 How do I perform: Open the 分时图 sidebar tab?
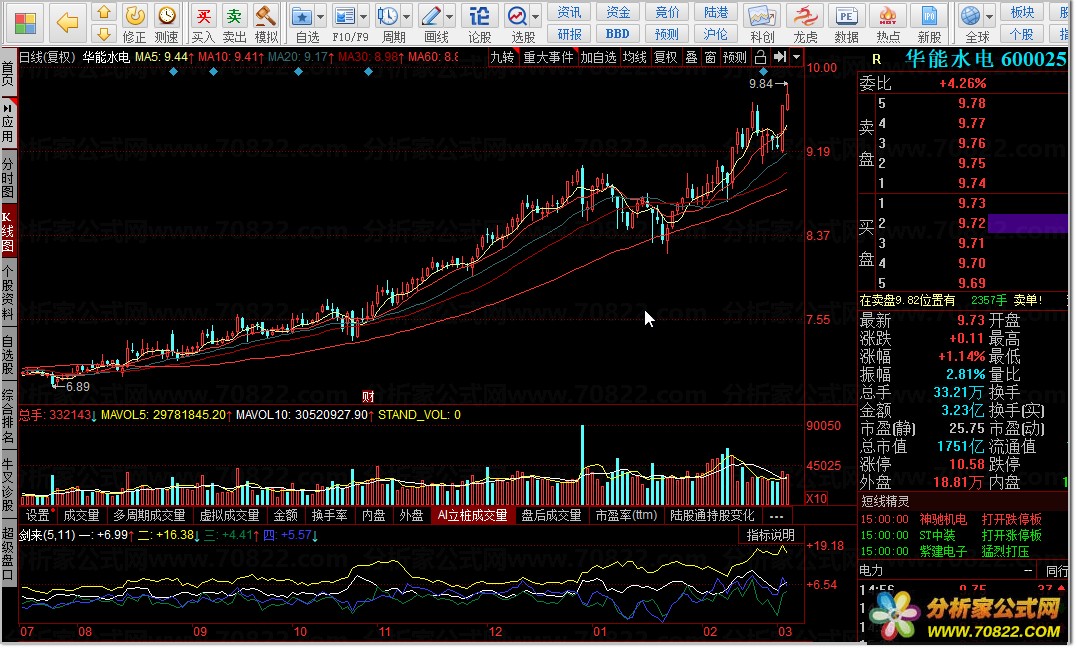[8, 177]
